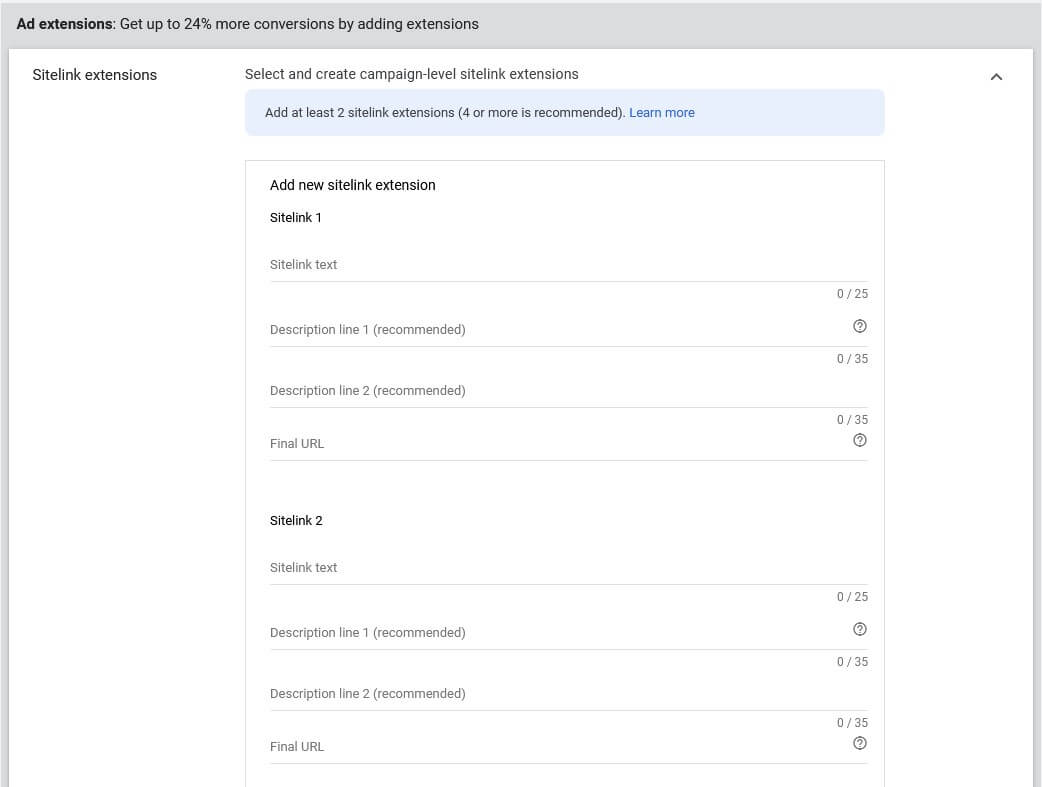The width and height of the screenshot is (1042, 787).
Task: Collapse the Sitelink extensions section chevron
Action: tap(995, 77)
